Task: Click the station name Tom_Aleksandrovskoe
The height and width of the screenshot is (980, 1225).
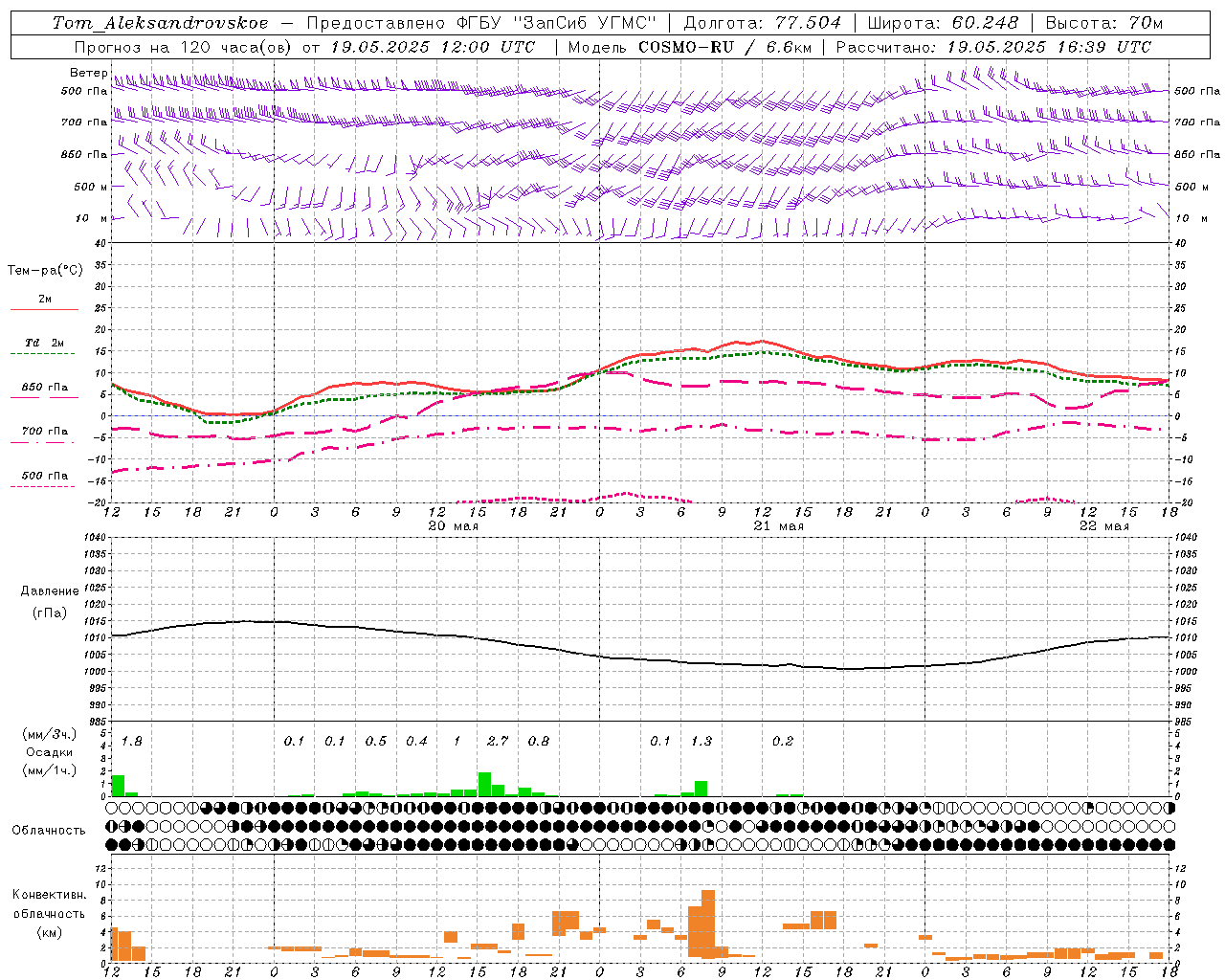Action: [x=161, y=23]
